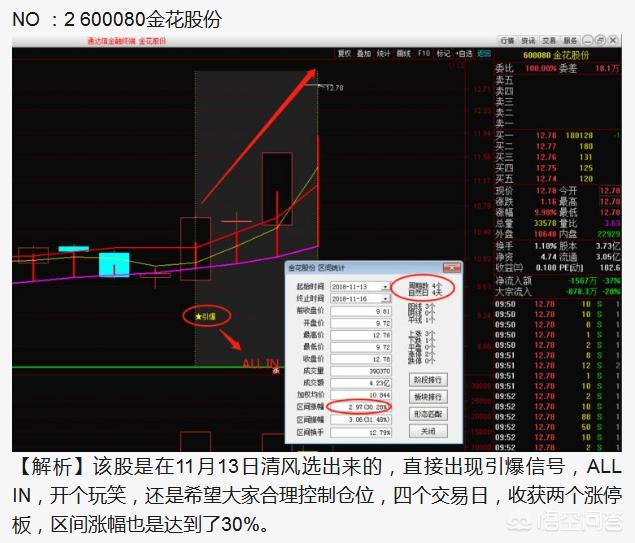Click the 涨幅 9.98% value
Image resolution: width=635 pixels, height=543 pixels.
(546, 212)
